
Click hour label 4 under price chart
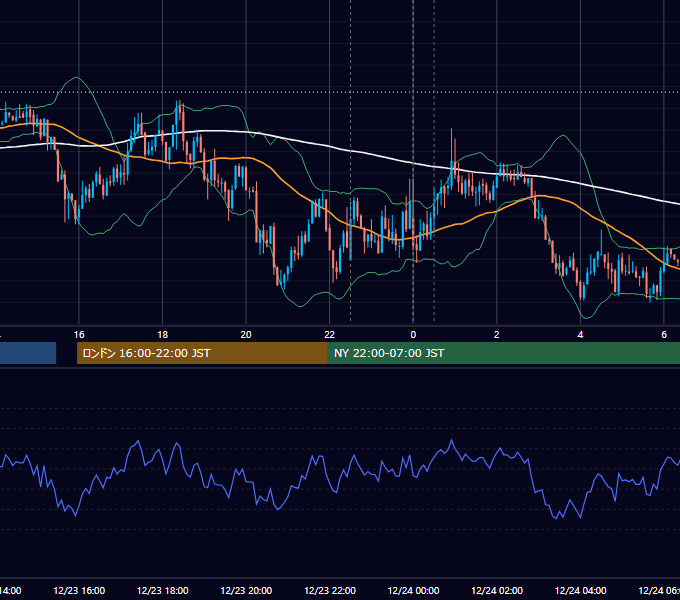pyautogui.click(x=580, y=335)
